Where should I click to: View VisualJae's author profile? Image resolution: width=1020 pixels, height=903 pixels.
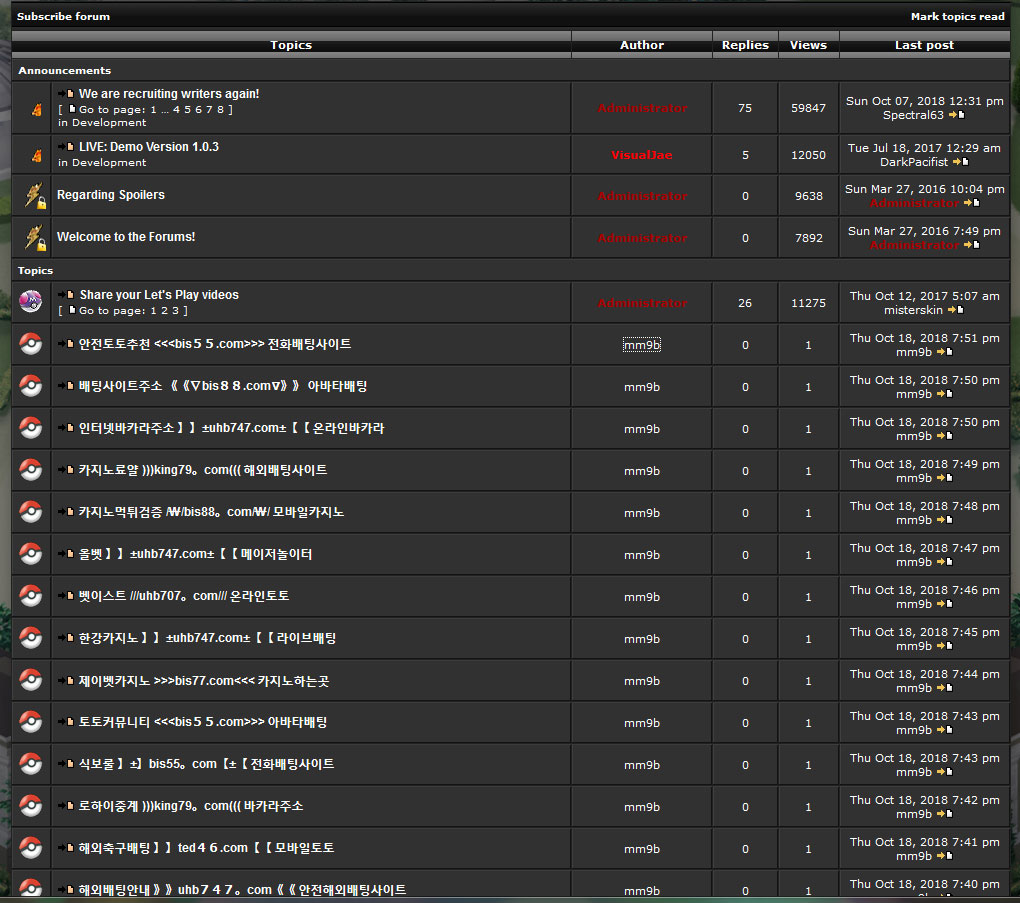(x=642, y=155)
